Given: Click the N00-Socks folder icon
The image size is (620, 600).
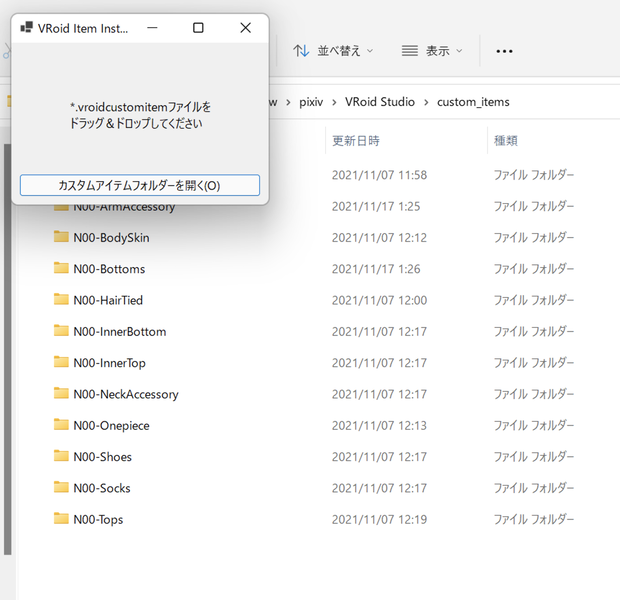Looking at the screenshot, I should 61,486.
